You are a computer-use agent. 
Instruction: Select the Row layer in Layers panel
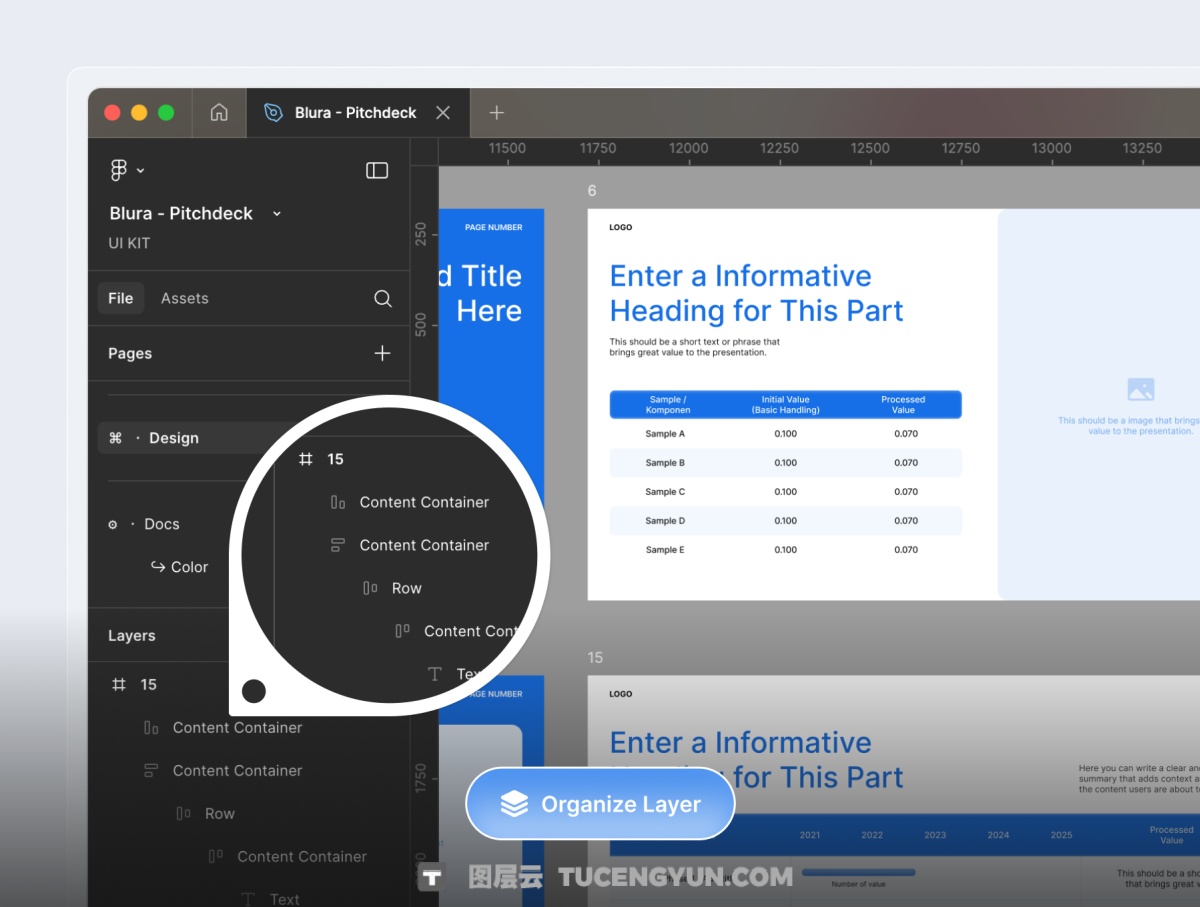tap(220, 813)
